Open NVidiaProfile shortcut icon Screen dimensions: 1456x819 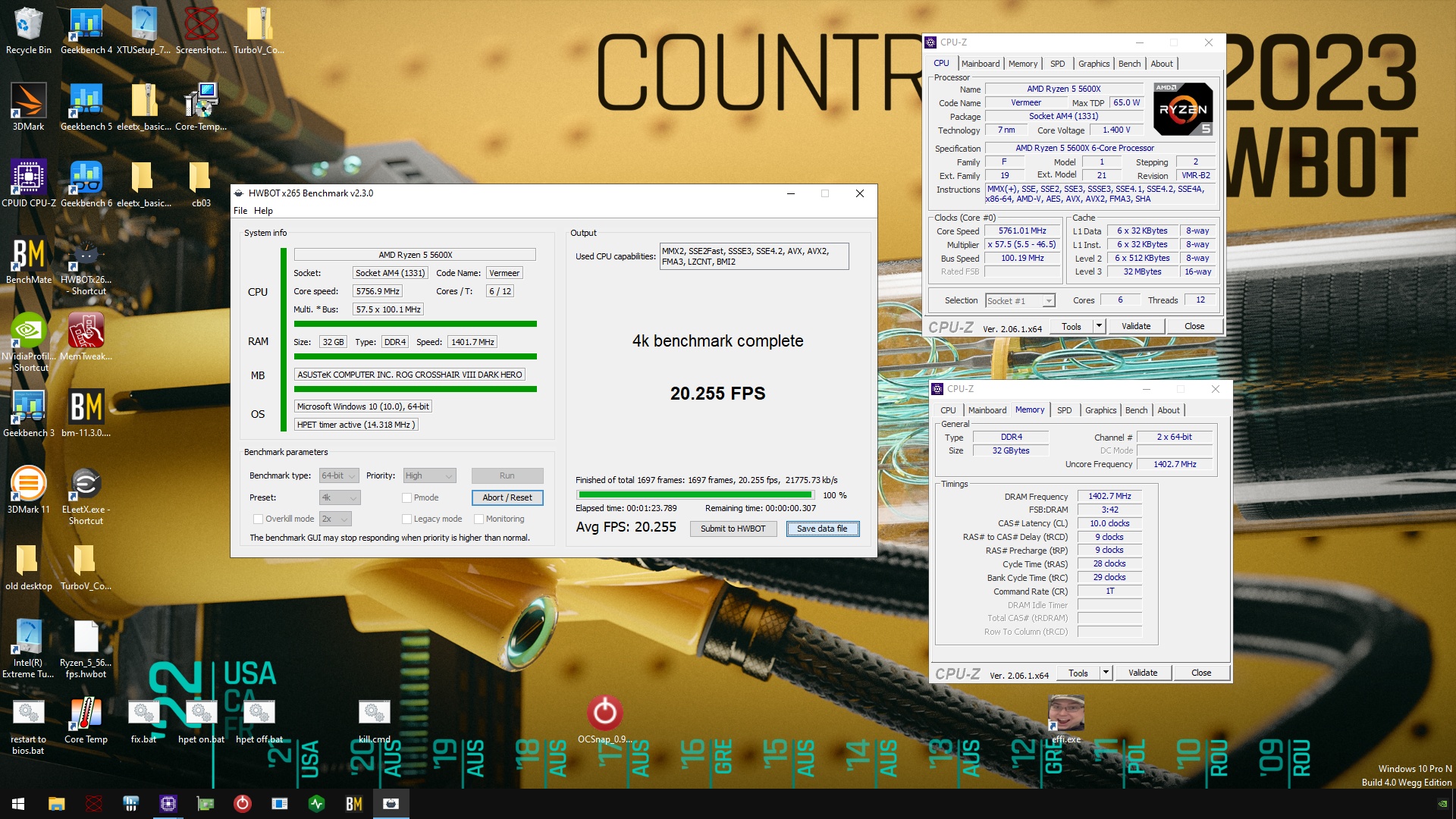pos(28,342)
